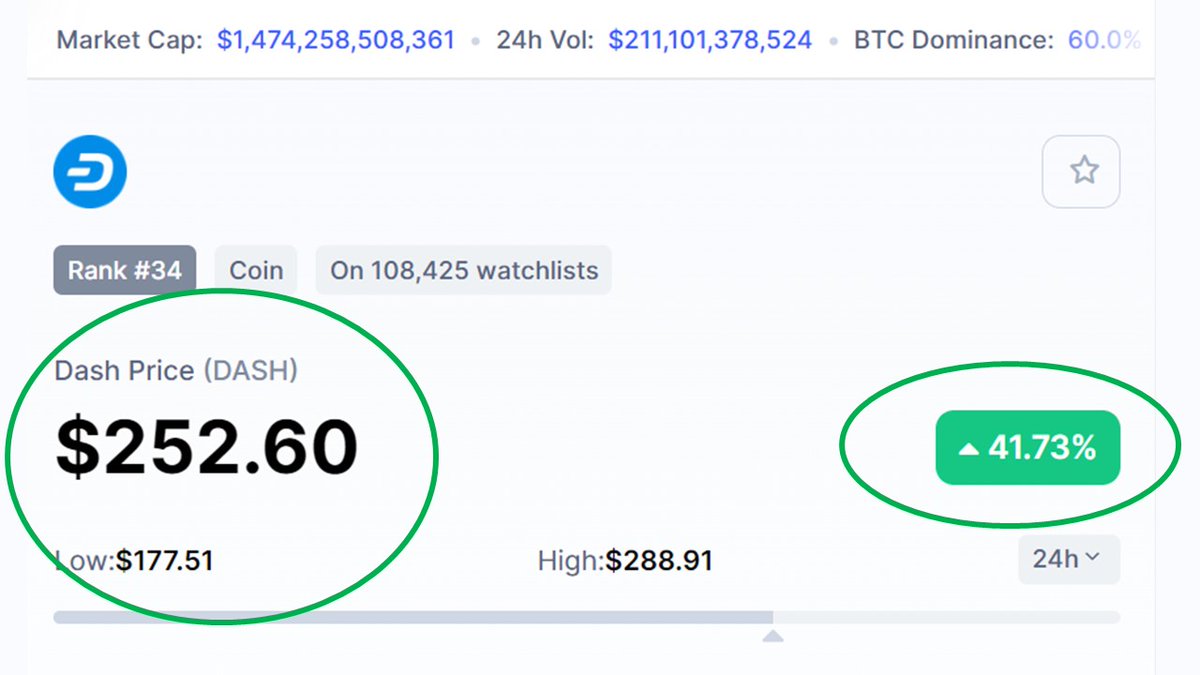Click the 41.73% price change badge

coord(1028,448)
